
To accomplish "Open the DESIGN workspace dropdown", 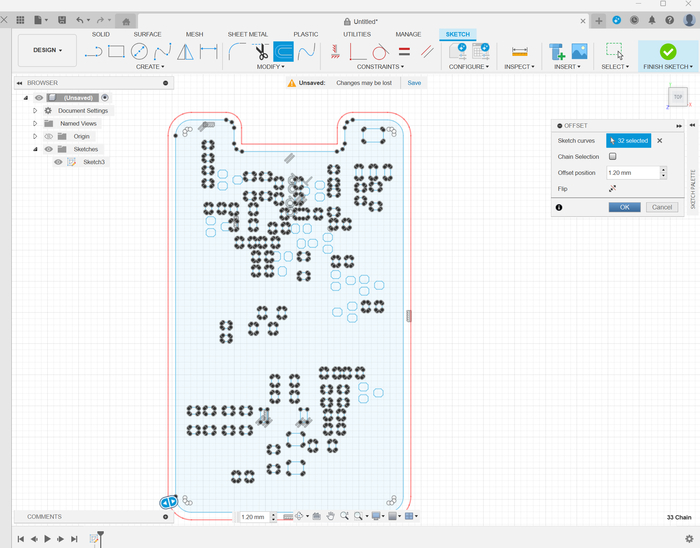I will [x=47, y=50].
